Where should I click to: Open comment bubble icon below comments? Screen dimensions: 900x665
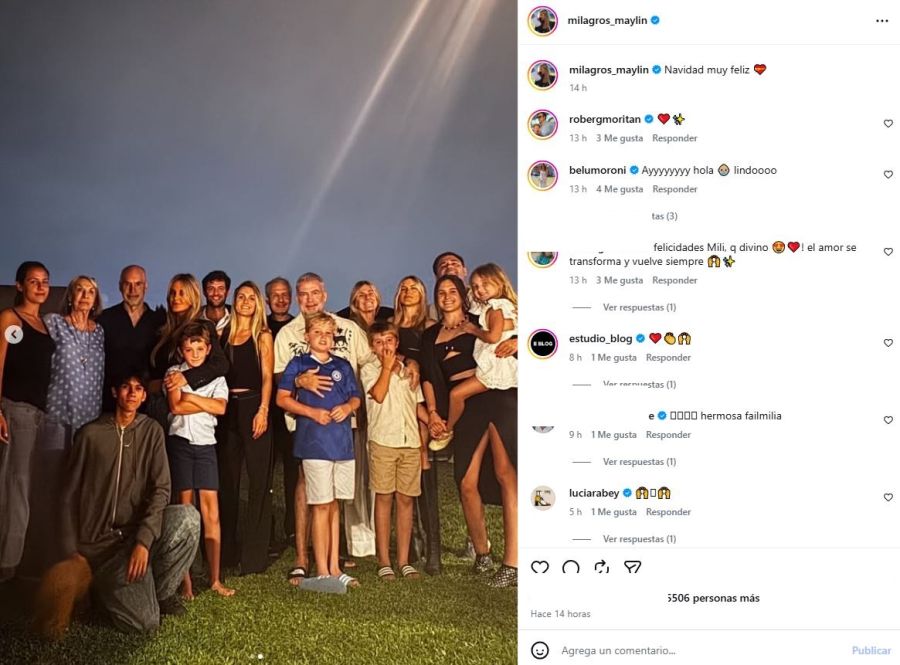tap(571, 567)
